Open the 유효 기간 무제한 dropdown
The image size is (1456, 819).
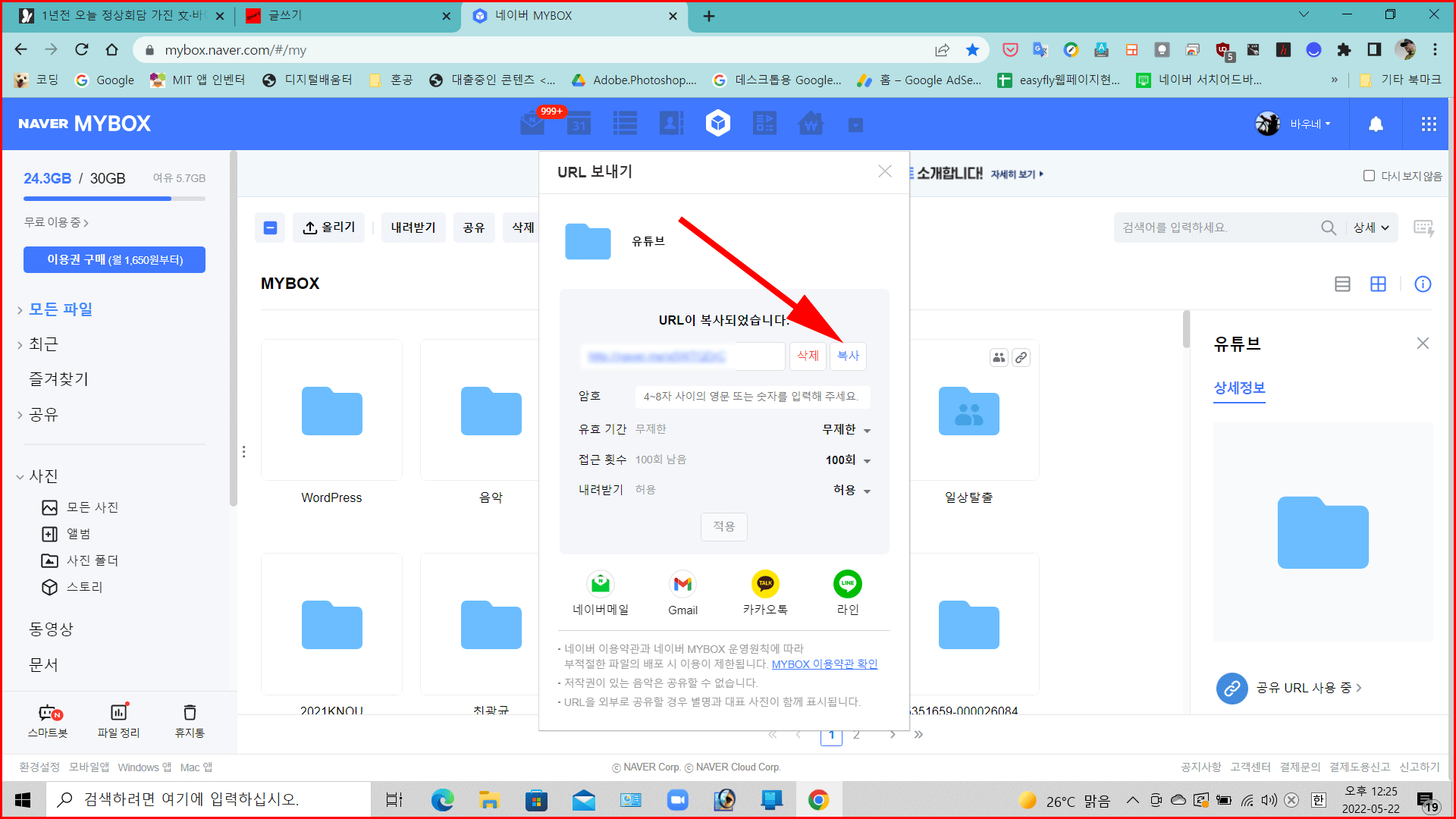click(846, 430)
